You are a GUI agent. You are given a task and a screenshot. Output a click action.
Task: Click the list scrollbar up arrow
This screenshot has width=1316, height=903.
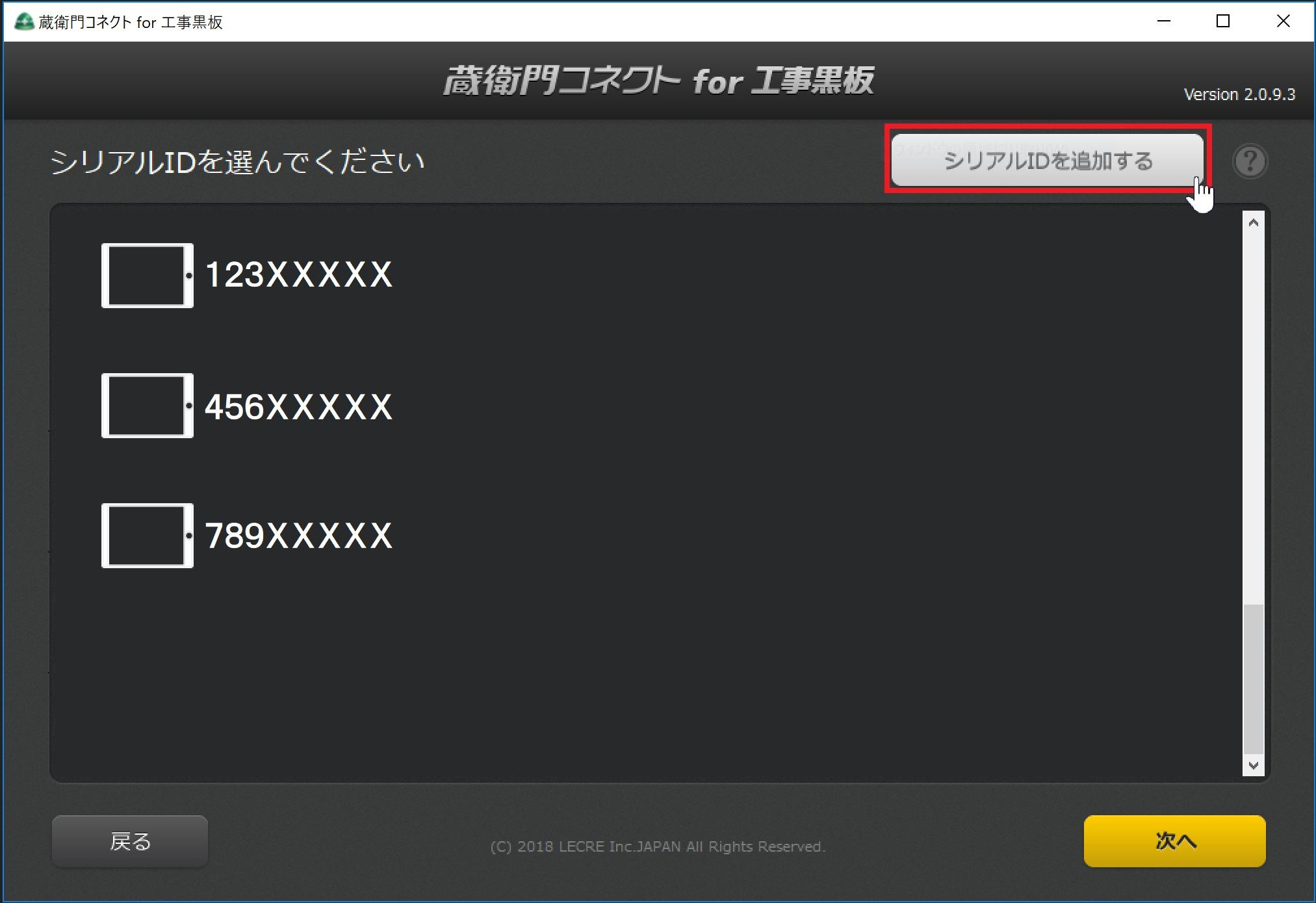[x=1254, y=222]
